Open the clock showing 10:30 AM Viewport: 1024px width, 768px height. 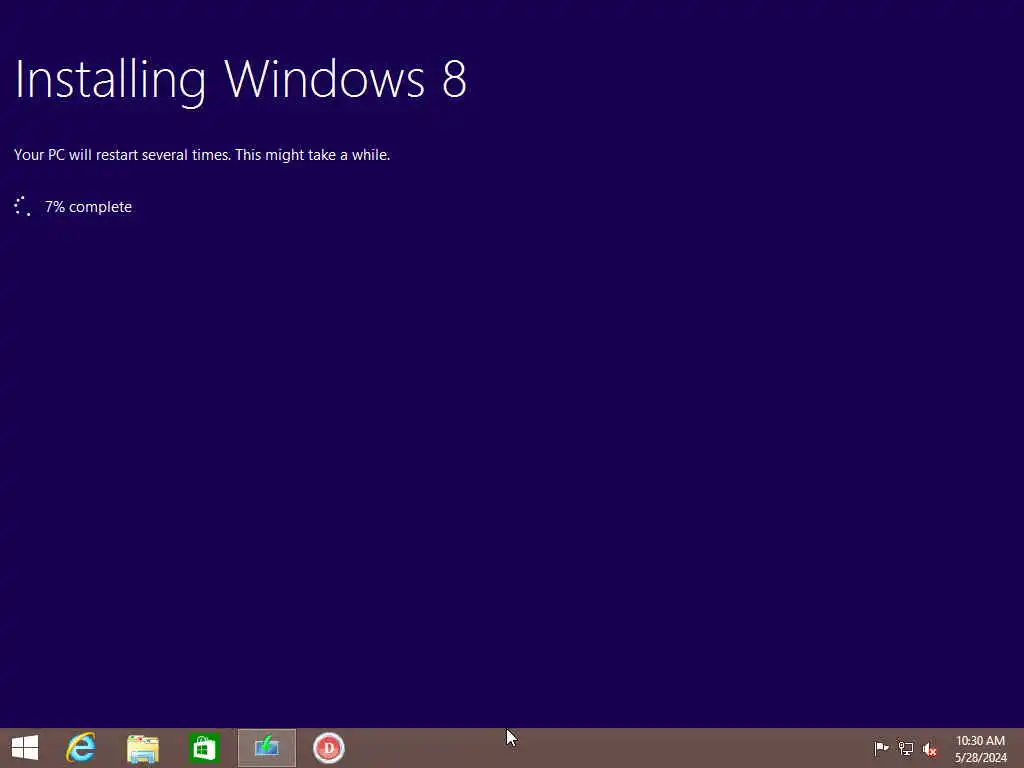[x=980, y=748]
